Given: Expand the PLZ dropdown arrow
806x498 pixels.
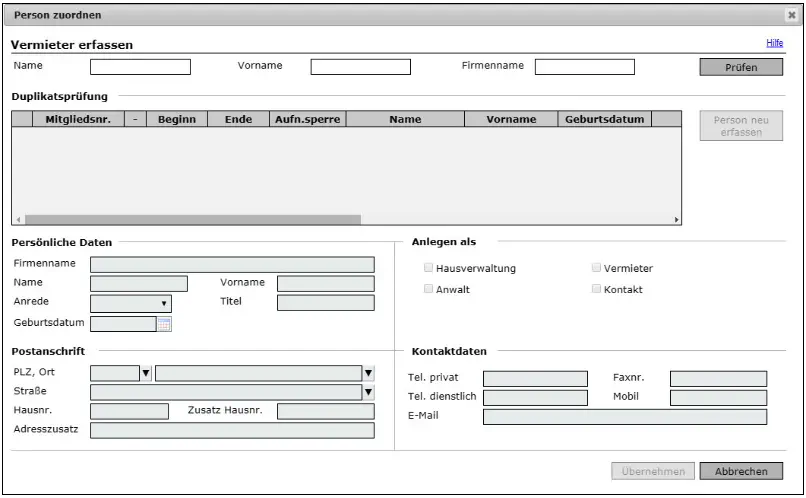Looking at the screenshot, I should click(145, 373).
